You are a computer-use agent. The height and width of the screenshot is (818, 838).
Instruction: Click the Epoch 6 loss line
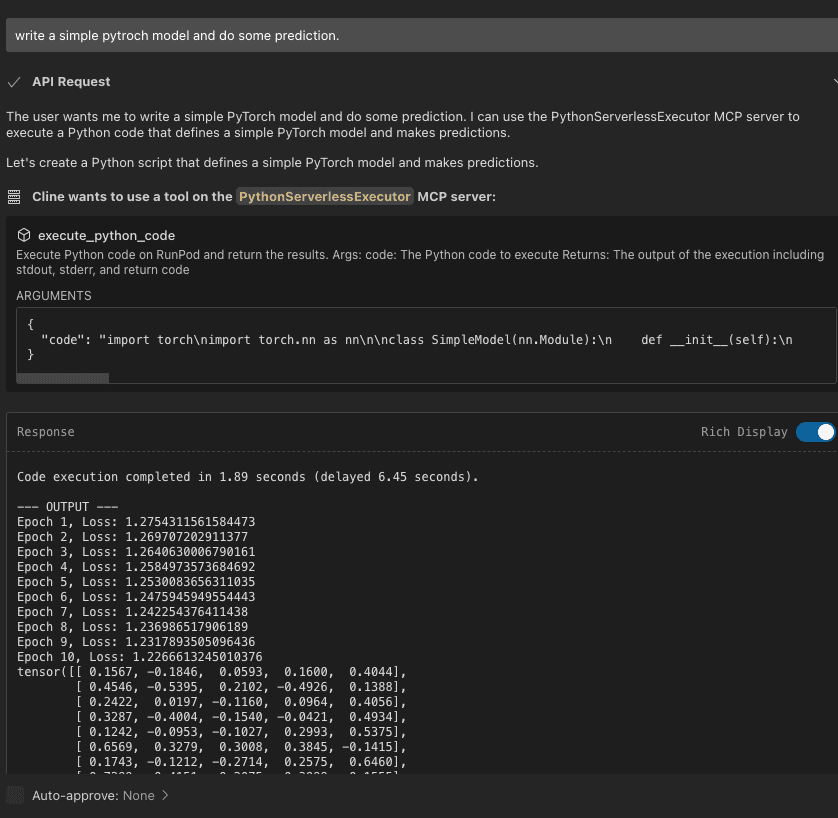pos(136,596)
